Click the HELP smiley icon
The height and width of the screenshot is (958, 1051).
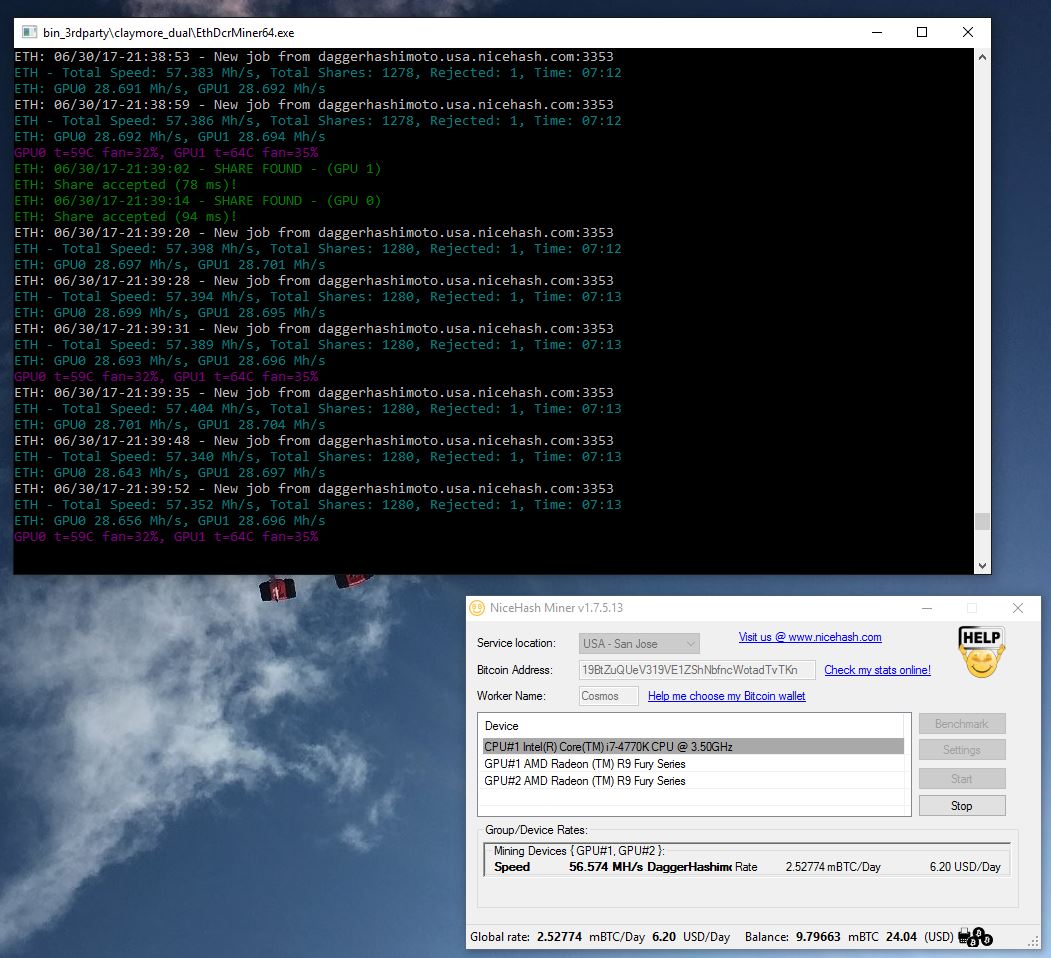tap(980, 652)
